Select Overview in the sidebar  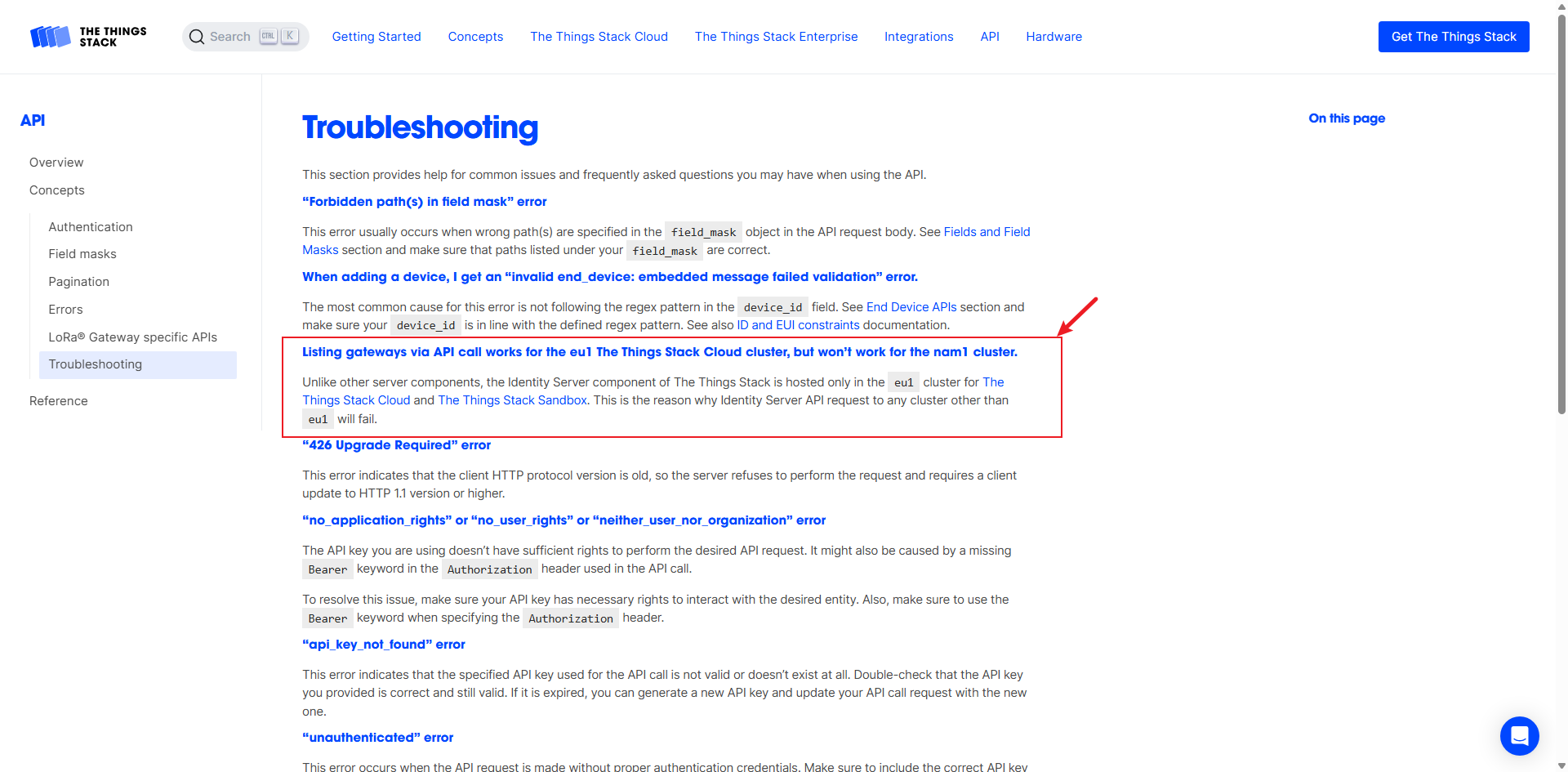click(x=56, y=163)
